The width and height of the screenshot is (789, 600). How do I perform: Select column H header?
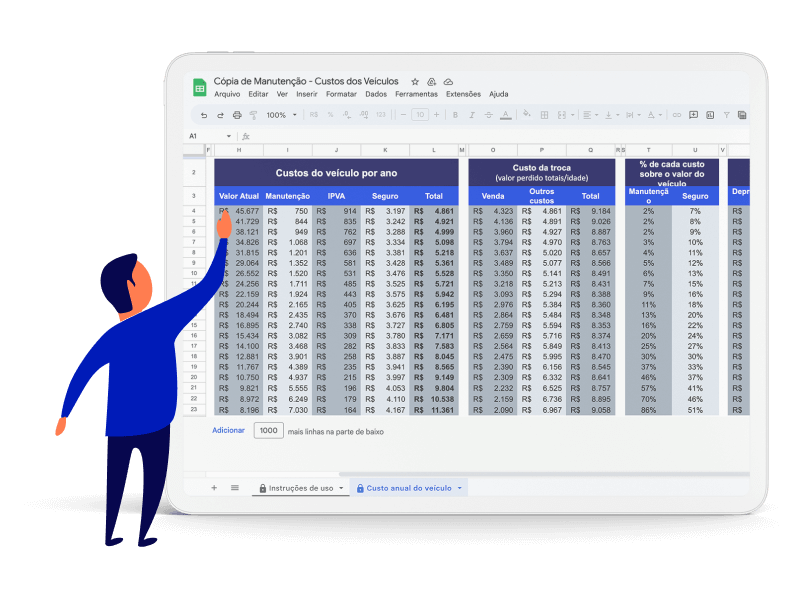pyautogui.click(x=239, y=150)
